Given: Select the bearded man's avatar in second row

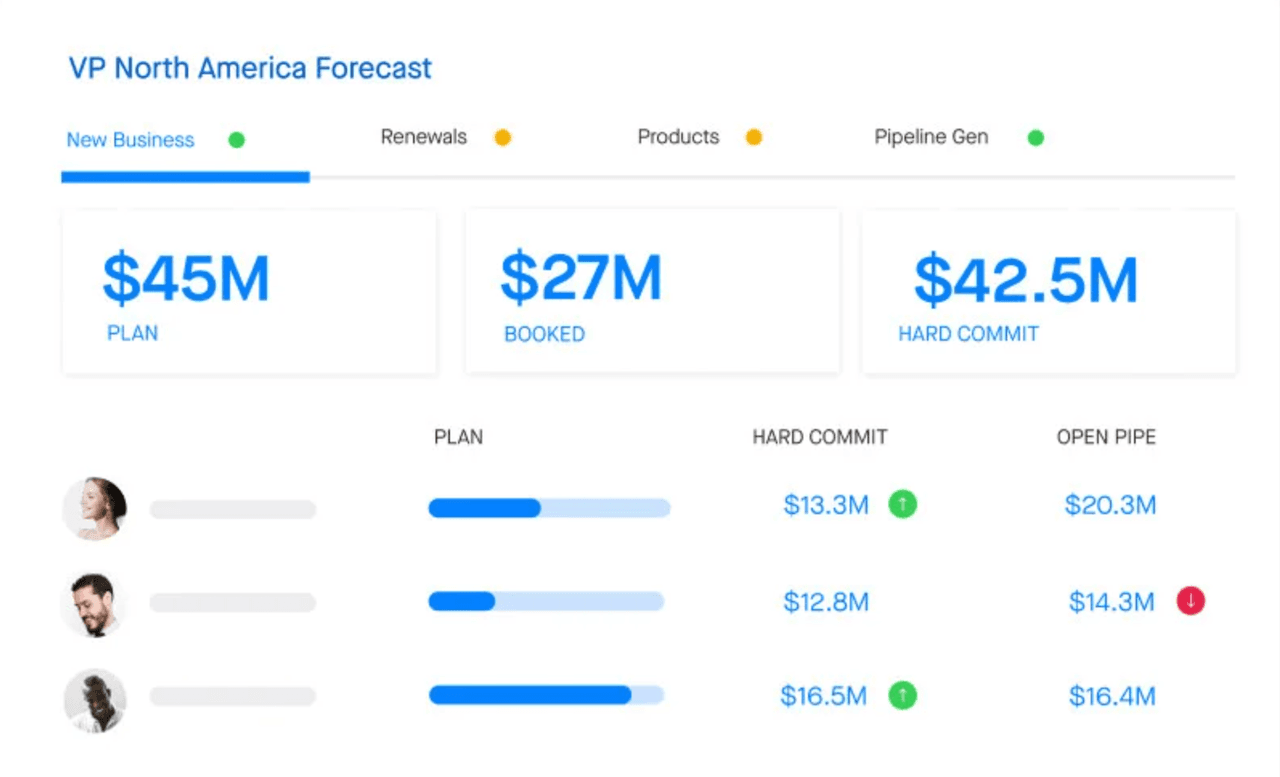Looking at the screenshot, I should tap(95, 604).
